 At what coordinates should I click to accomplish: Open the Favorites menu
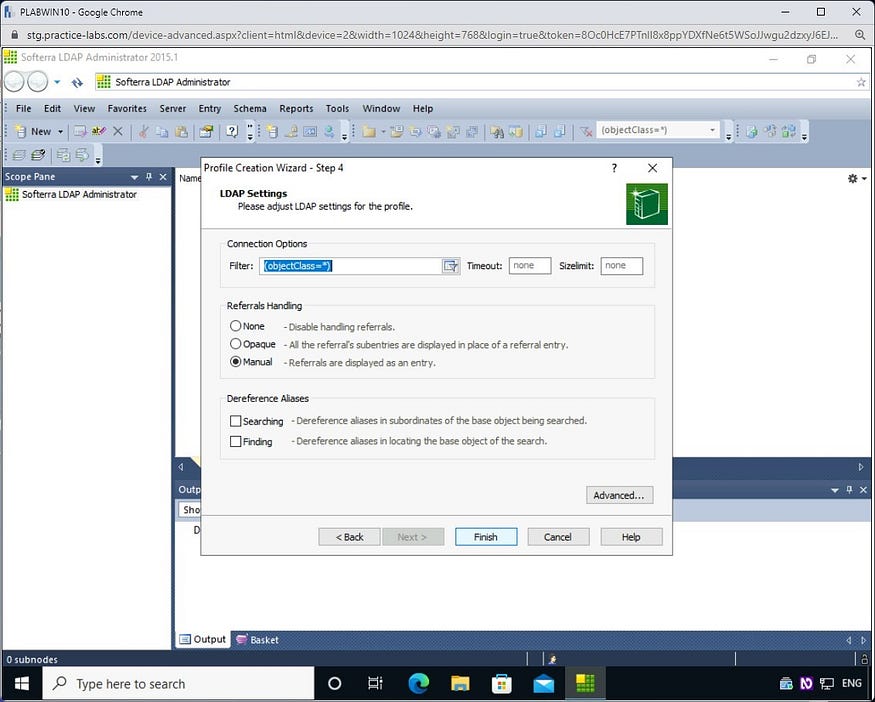click(127, 109)
